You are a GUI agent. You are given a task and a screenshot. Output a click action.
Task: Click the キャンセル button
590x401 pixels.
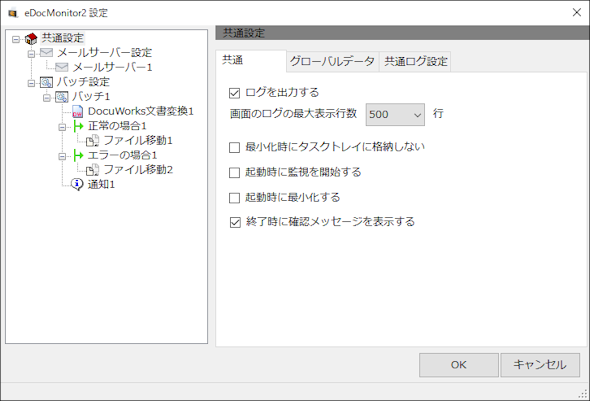[x=540, y=365]
